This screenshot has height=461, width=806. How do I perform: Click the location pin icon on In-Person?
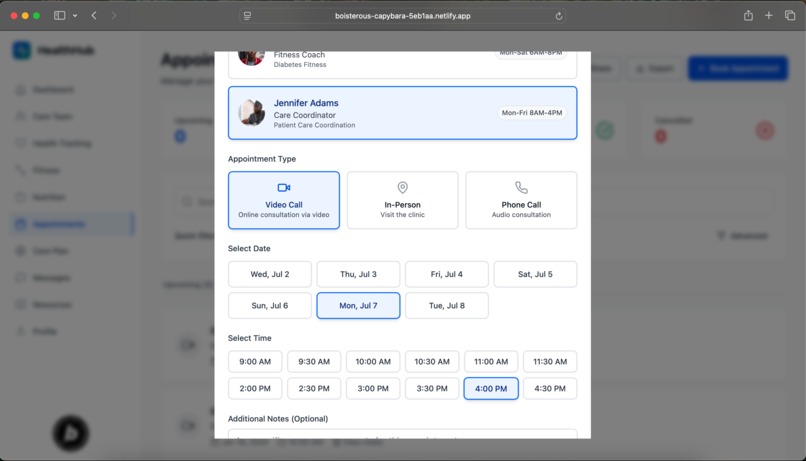click(x=402, y=188)
